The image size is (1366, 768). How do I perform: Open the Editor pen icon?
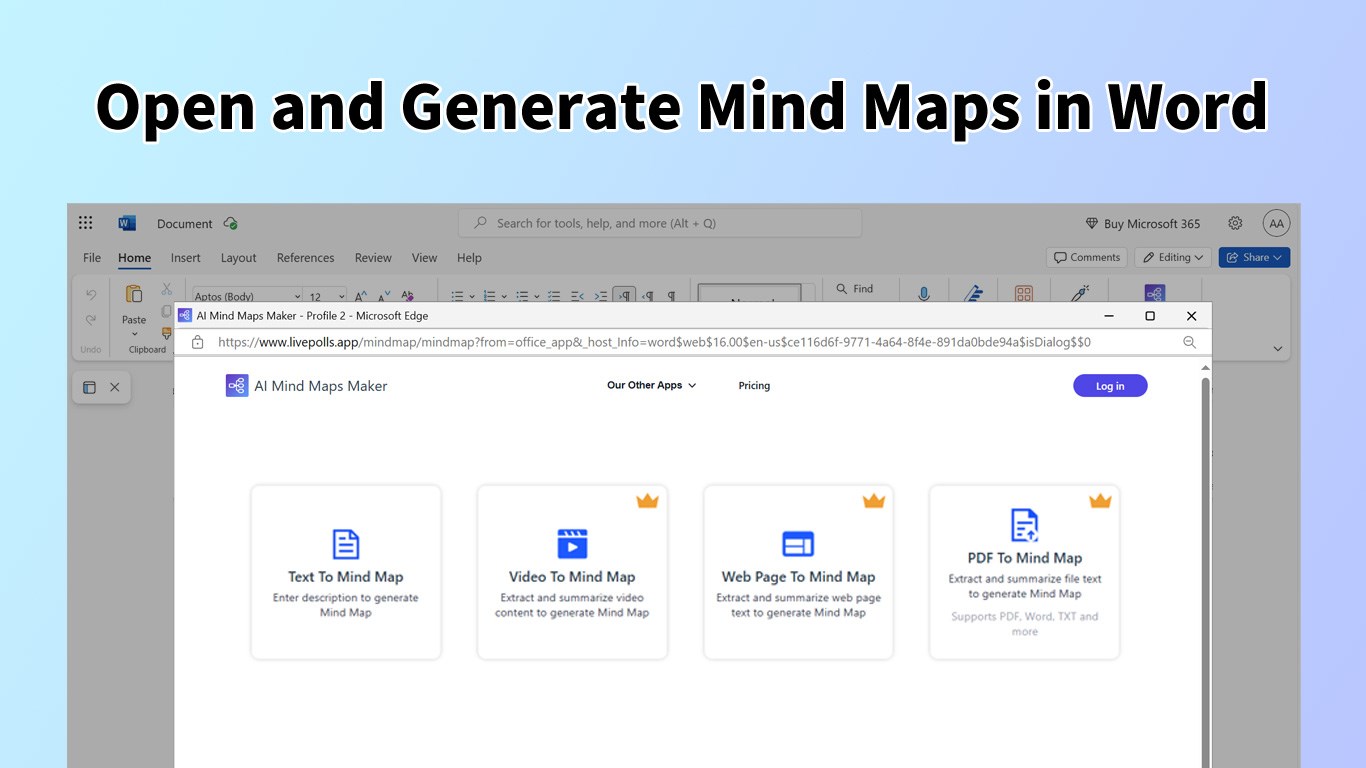(974, 293)
